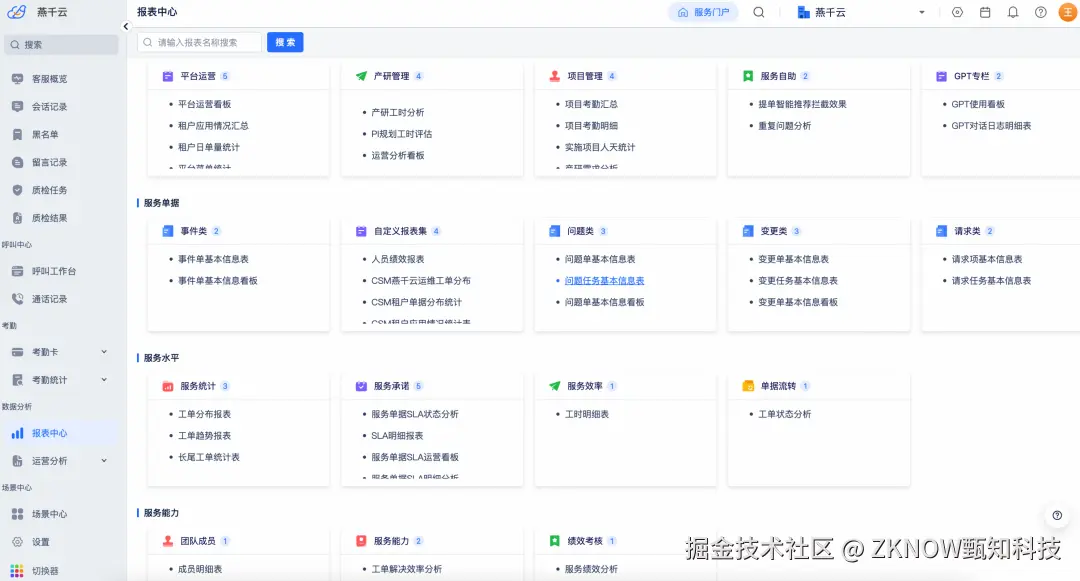
Task: Click the GPT专栏 card icon
Action: (x=942, y=76)
